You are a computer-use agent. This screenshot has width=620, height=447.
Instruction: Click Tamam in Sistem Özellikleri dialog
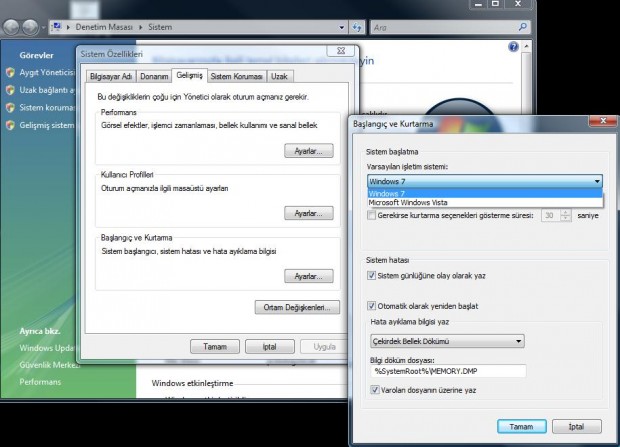pos(215,347)
